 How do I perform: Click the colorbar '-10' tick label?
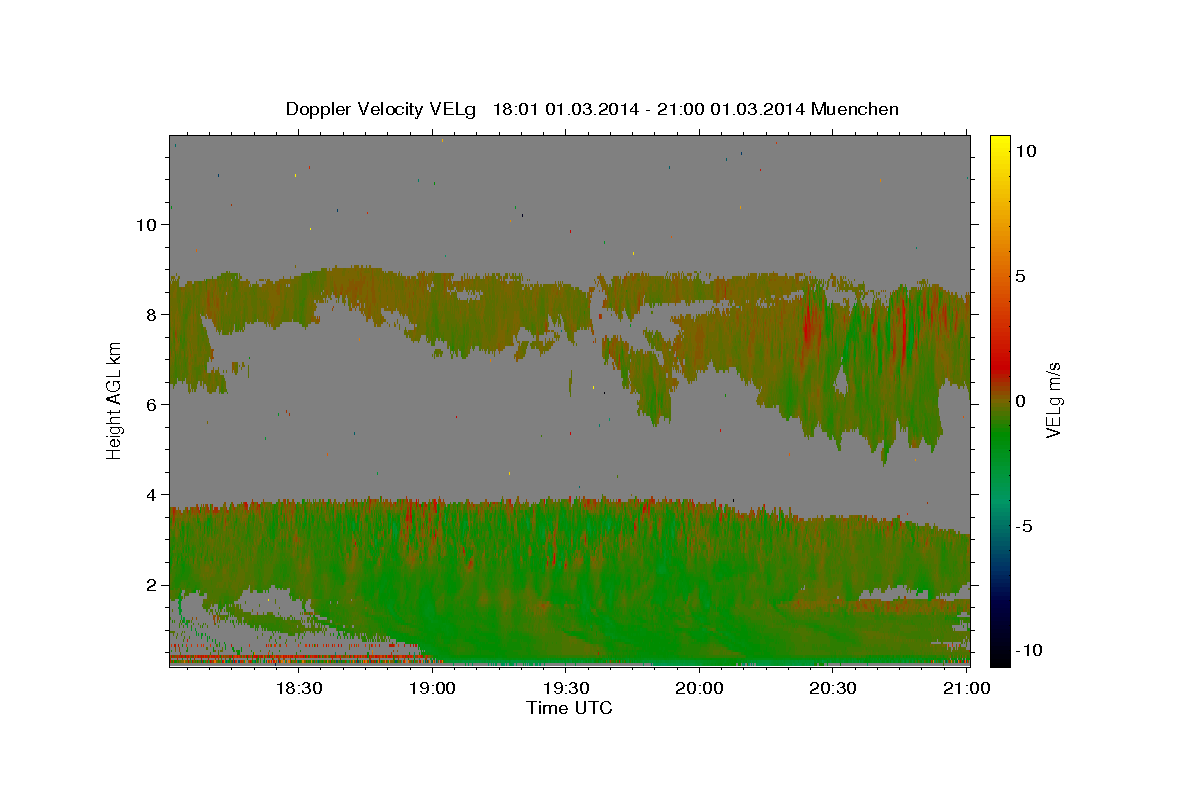[1029, 651]
